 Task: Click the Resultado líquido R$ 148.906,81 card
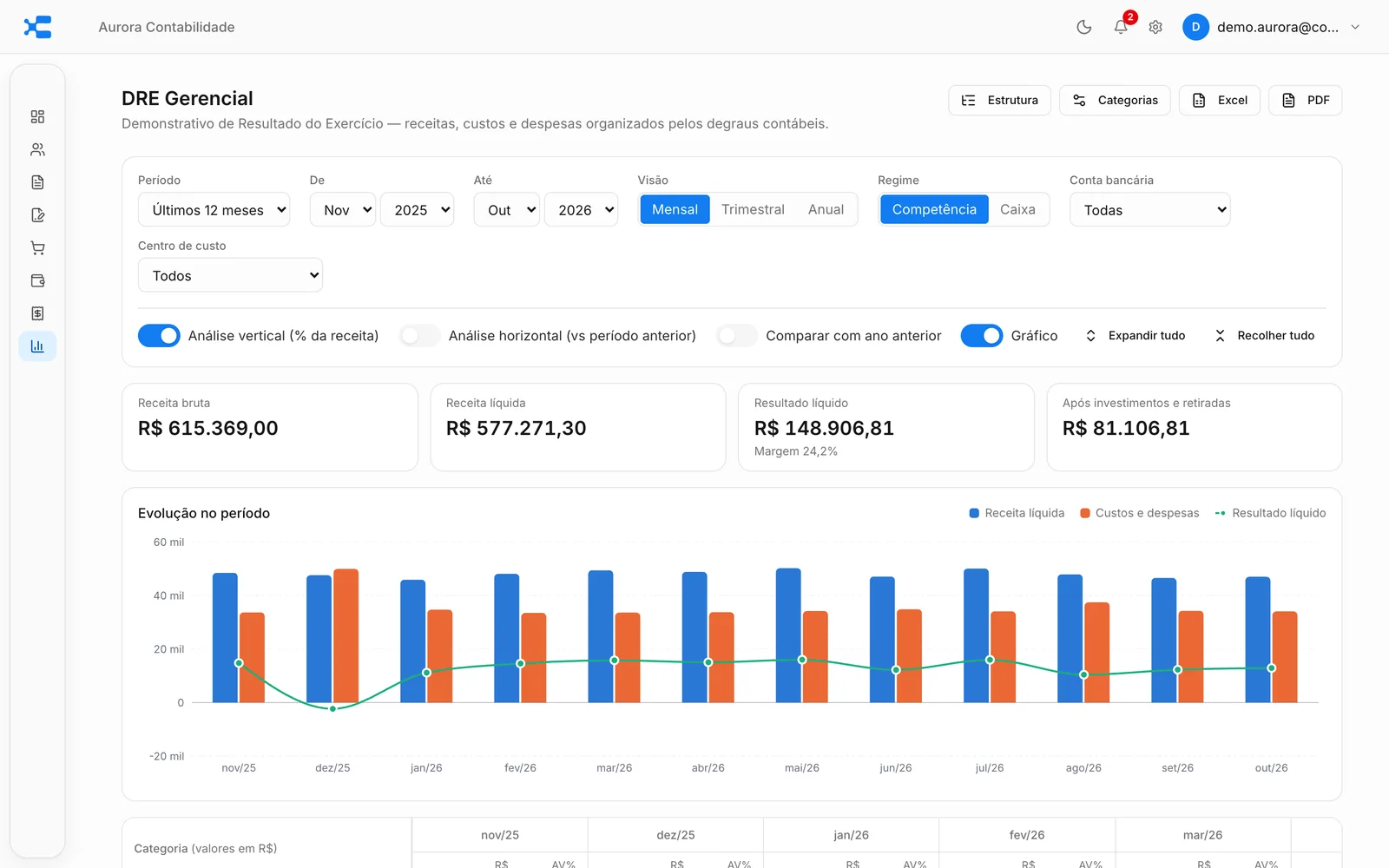click(x=886, y=428)
